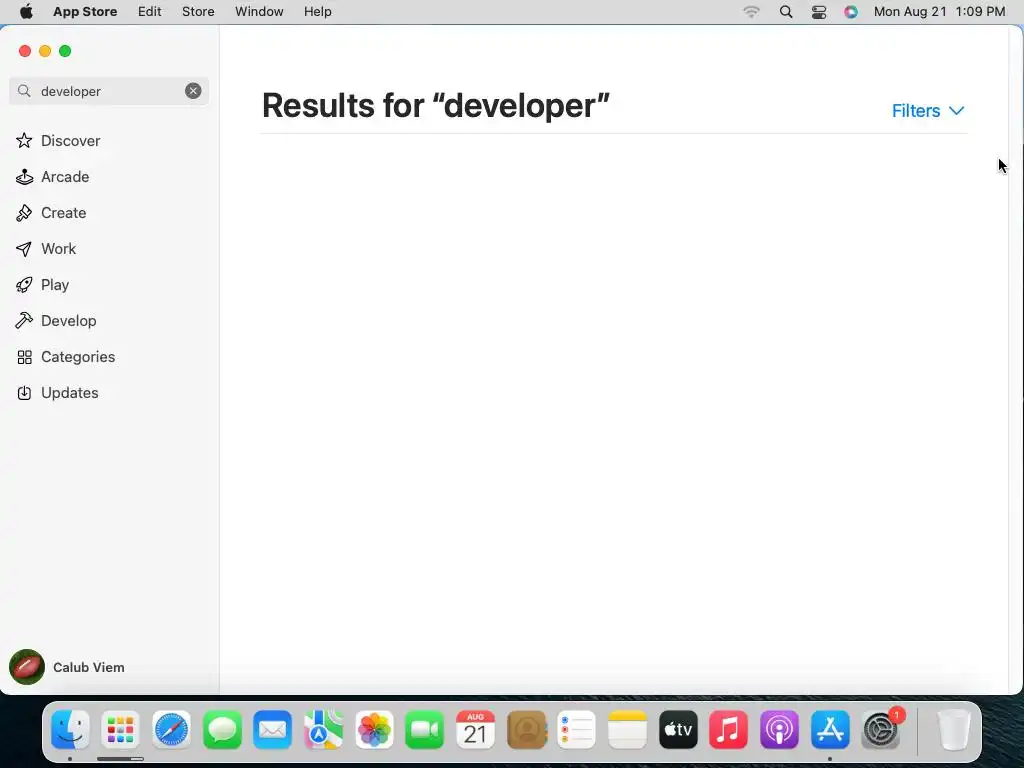Open System Settings from the Dock

pyautogui.click(x=881, y=729)
